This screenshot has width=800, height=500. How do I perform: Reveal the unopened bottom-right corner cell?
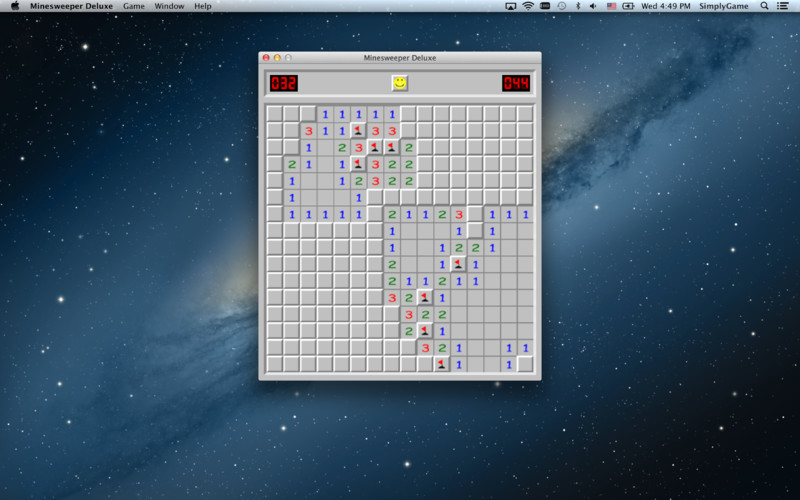[525, 364]
